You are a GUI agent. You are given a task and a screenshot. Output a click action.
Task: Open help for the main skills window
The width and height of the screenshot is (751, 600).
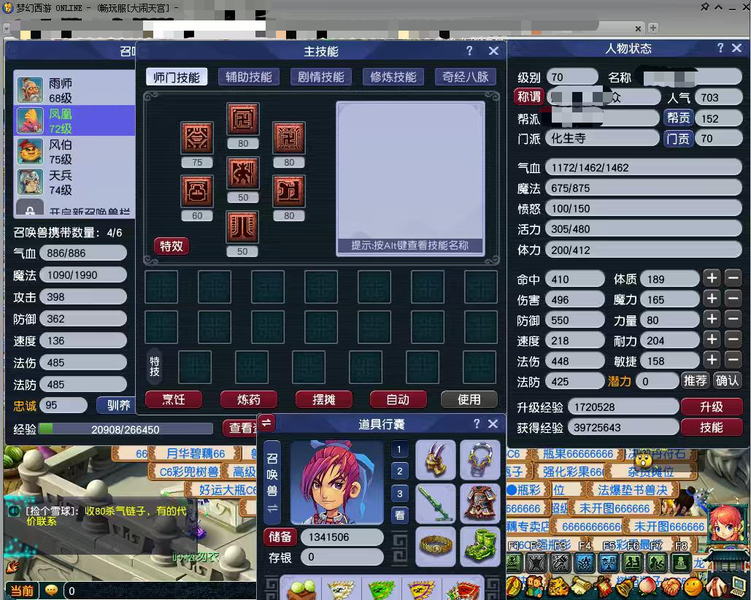pyautogui.click(x=469, y=51)
